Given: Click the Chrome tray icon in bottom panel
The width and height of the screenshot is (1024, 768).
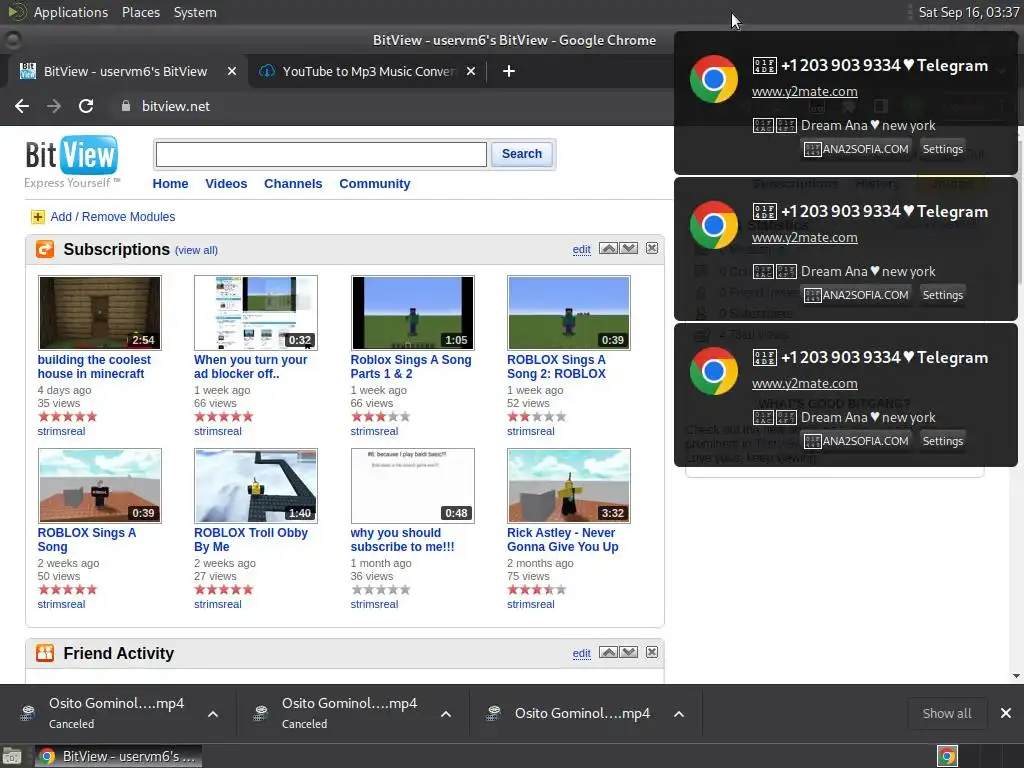Looking at the screenshot, I should [x=948, y=756].
